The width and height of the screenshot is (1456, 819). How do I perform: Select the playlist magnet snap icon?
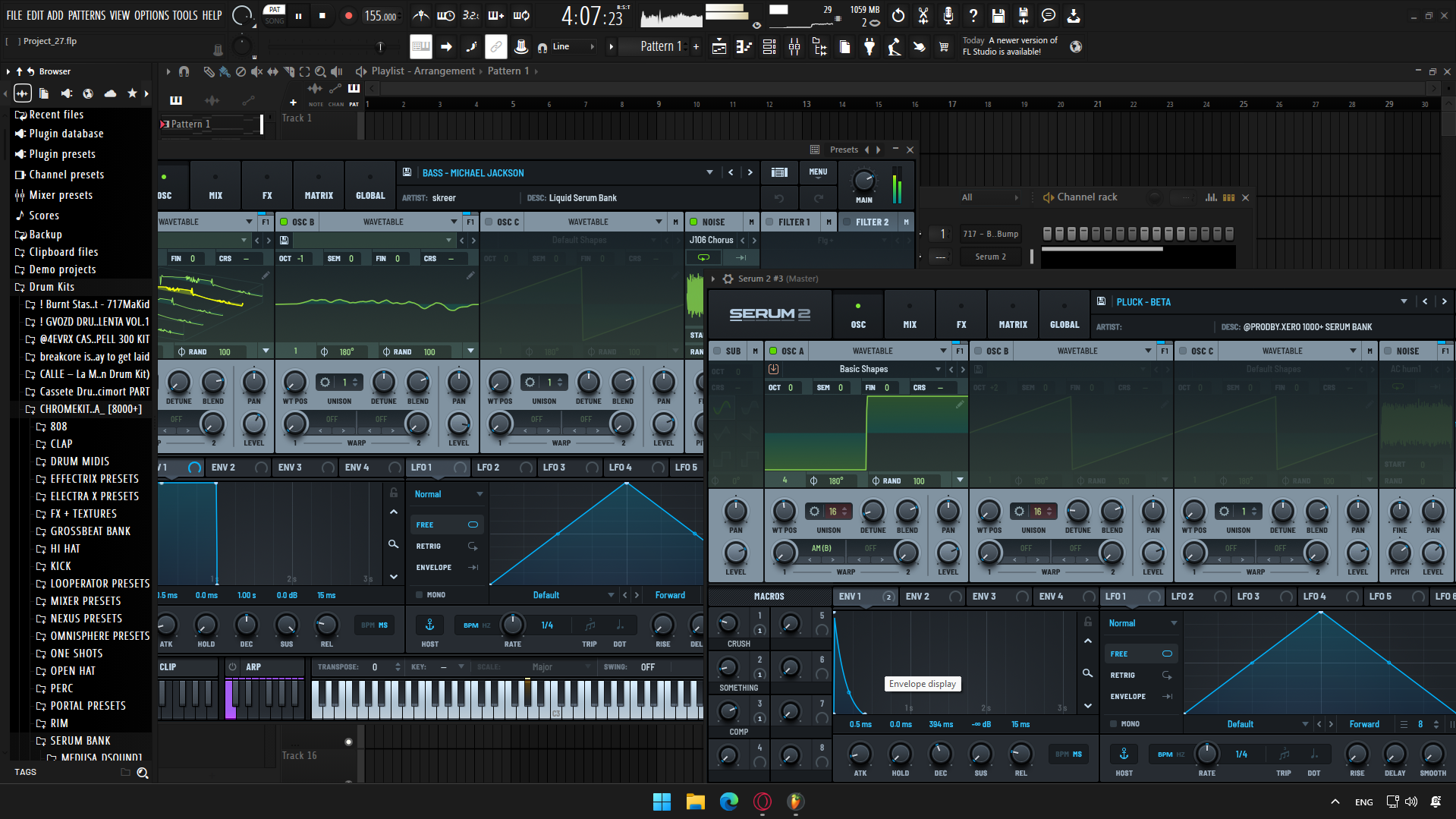(184, 71)
